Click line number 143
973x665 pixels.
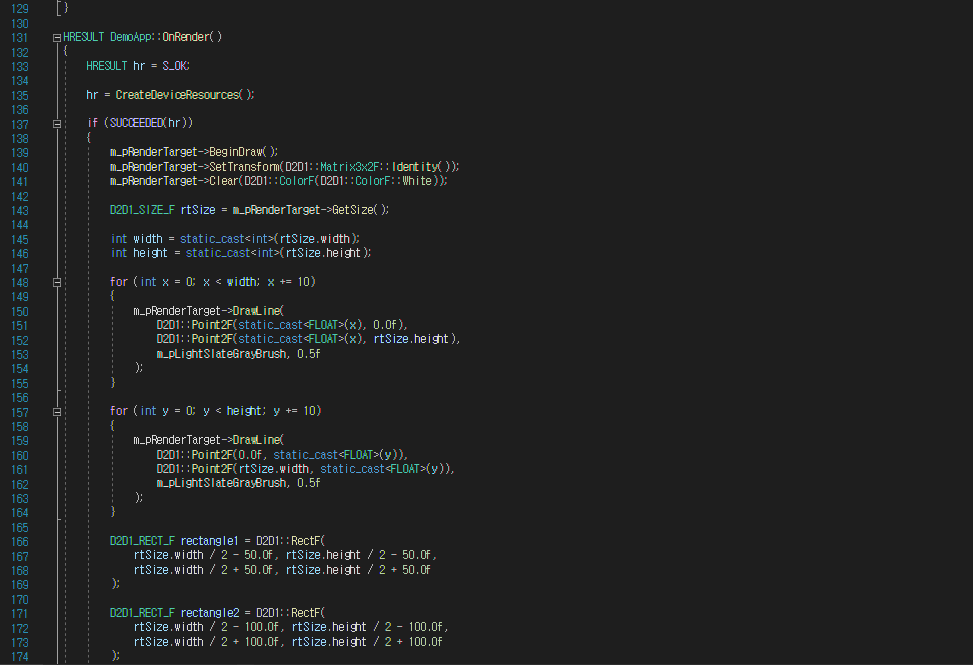coord(20,211)
